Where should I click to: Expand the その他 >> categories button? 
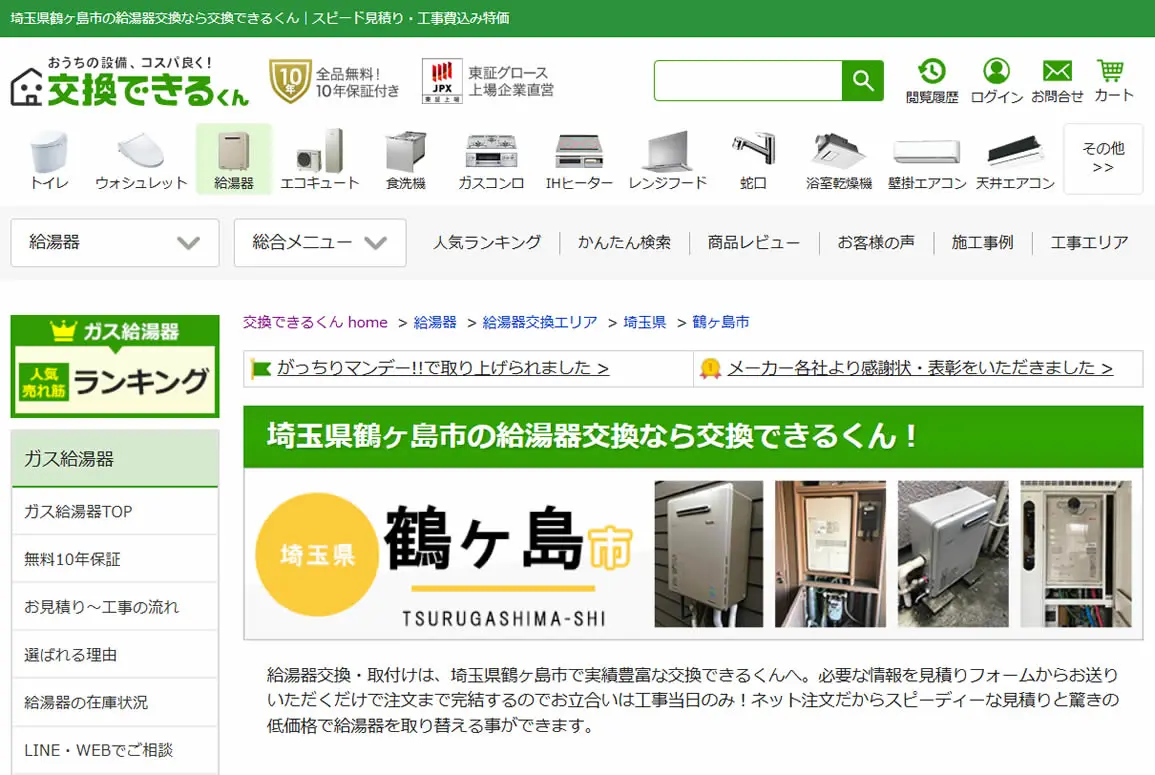[x=1103, y=158]
